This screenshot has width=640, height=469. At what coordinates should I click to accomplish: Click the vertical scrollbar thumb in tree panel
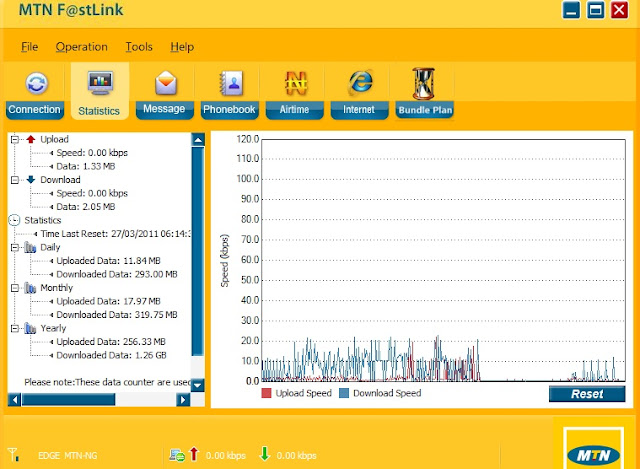tap(198, 251)
